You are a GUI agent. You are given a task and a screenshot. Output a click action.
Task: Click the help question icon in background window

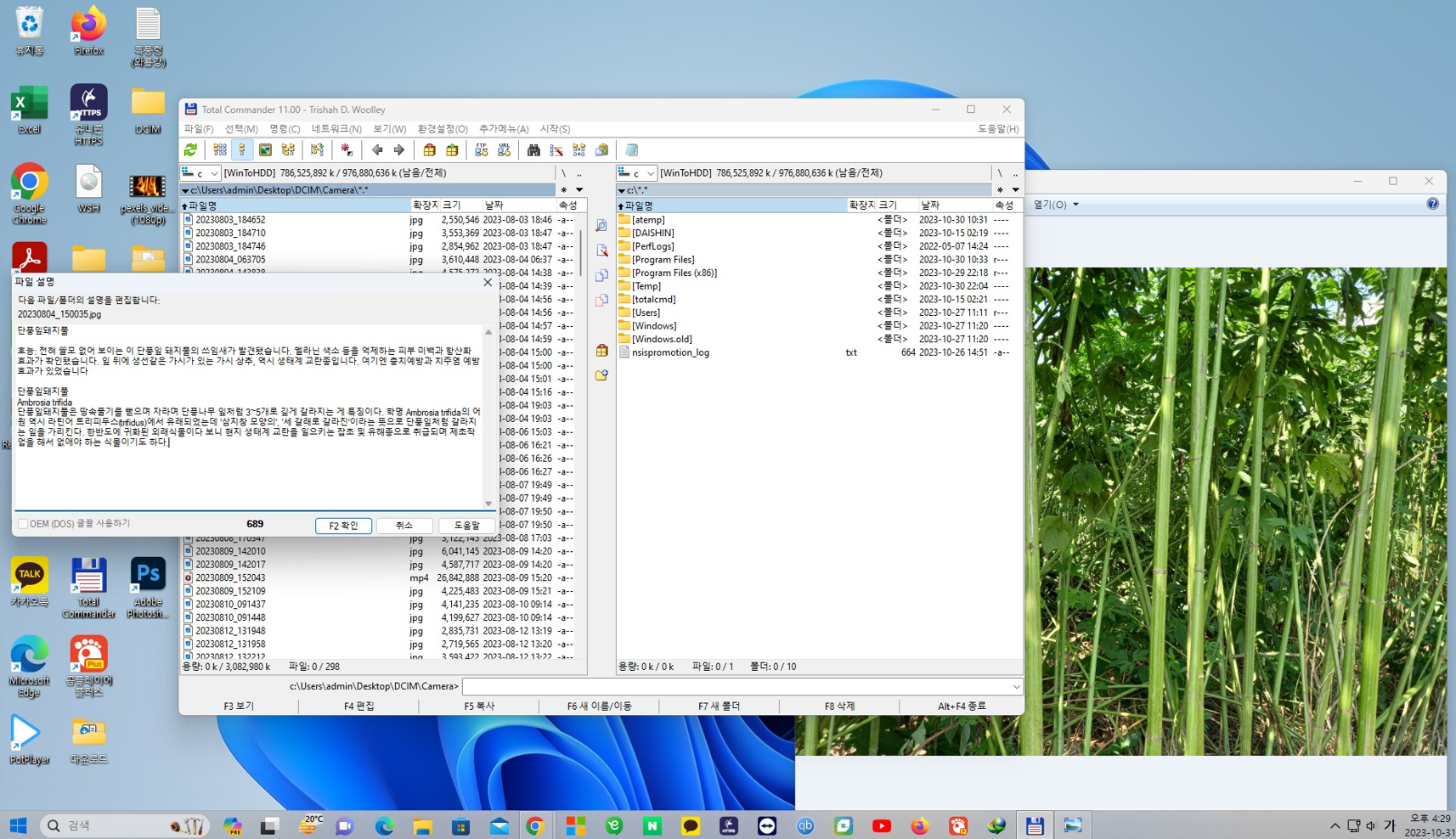tap(1432, 204)
